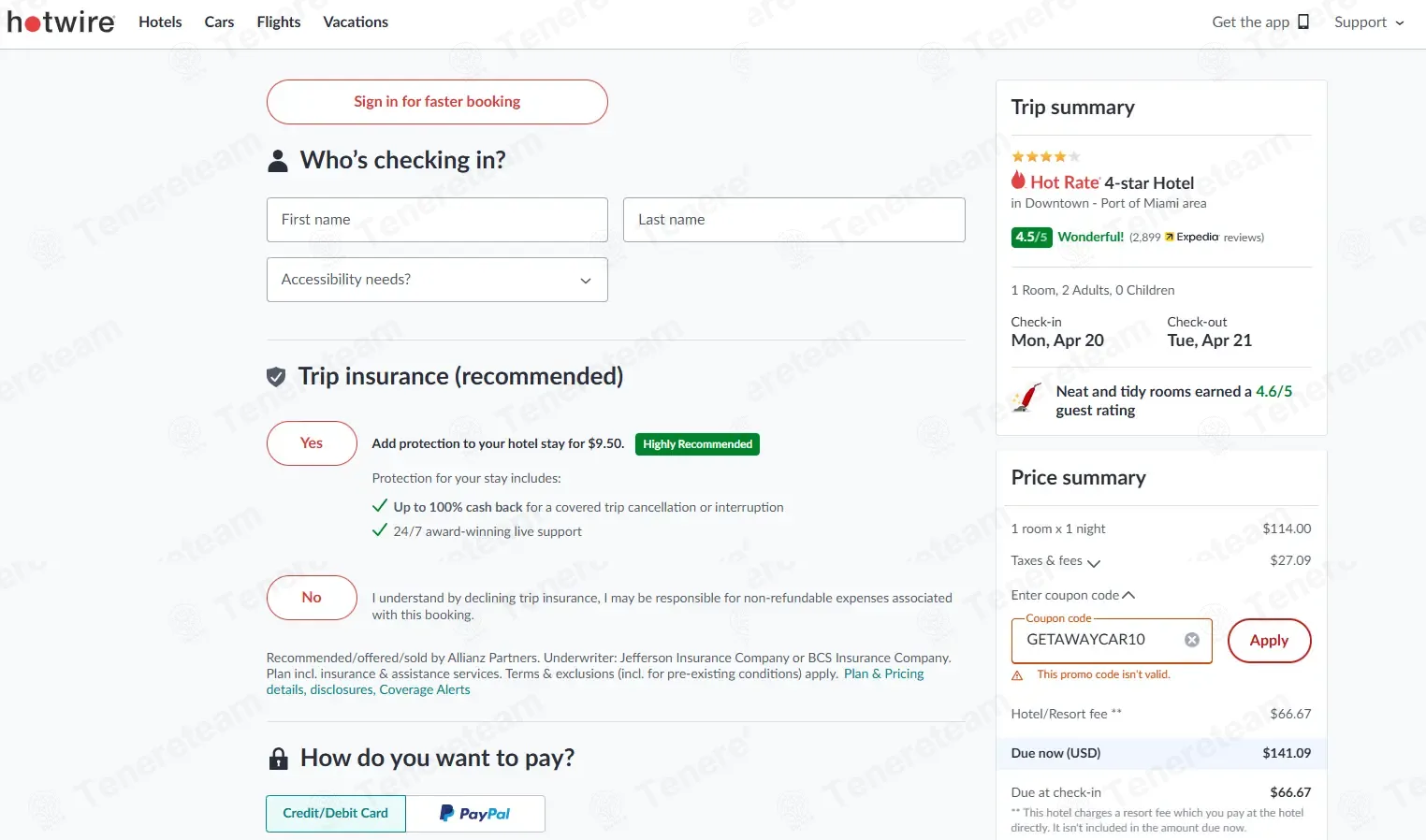The image size is (1426, 840).
Task: Click the Highly Recommended badge
Action: coord(697,444)
